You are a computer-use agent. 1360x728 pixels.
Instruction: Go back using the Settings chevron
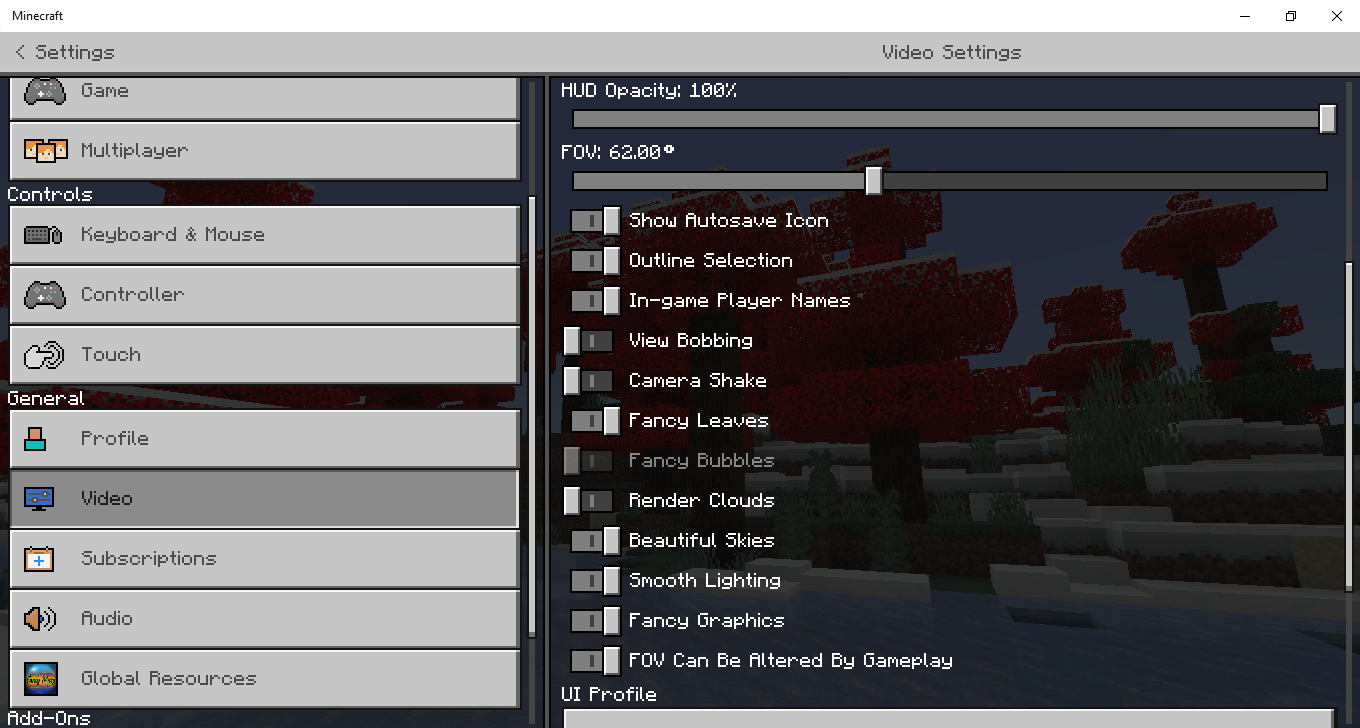coord(20,52)
